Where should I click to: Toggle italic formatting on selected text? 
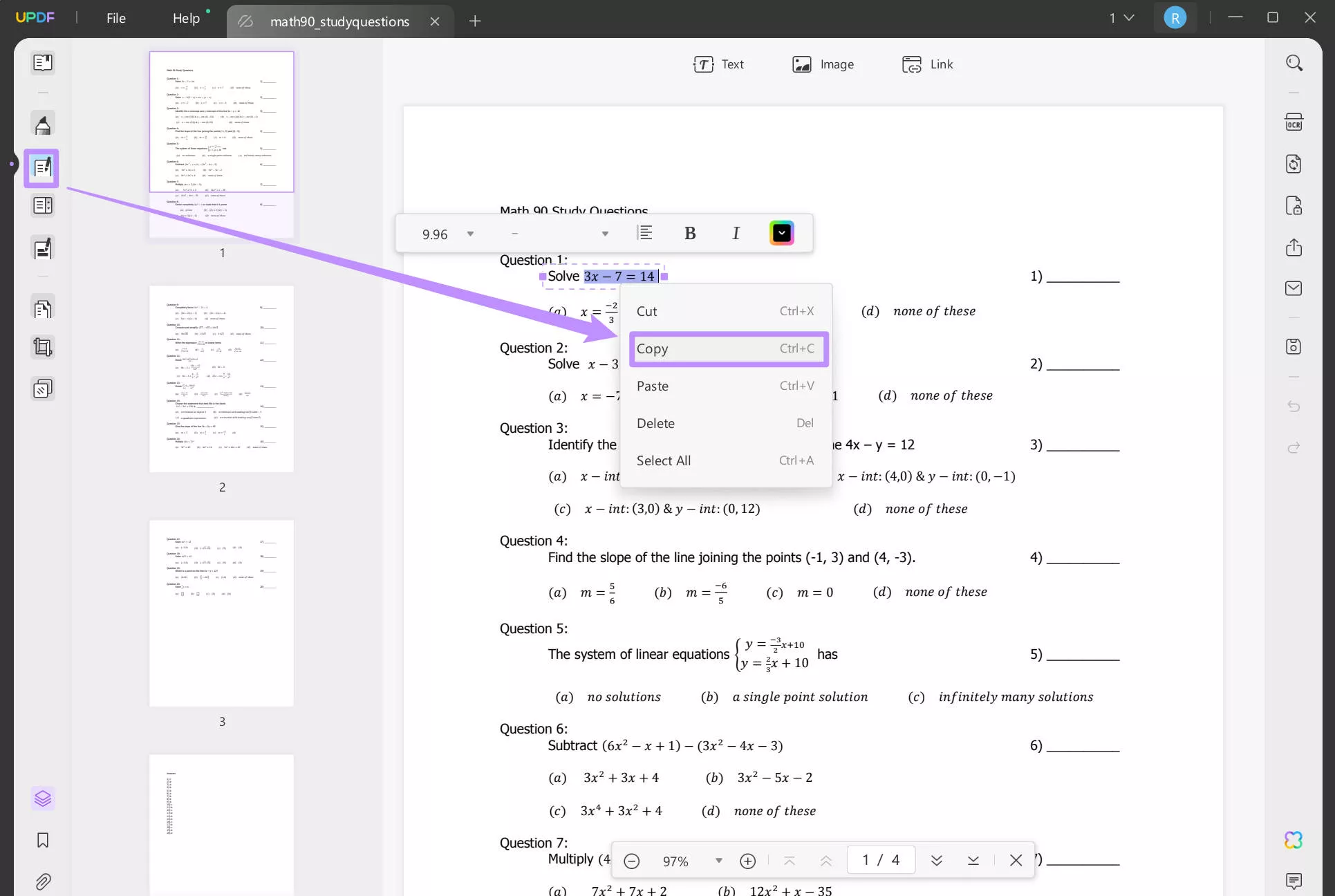[x=737, y=233]
